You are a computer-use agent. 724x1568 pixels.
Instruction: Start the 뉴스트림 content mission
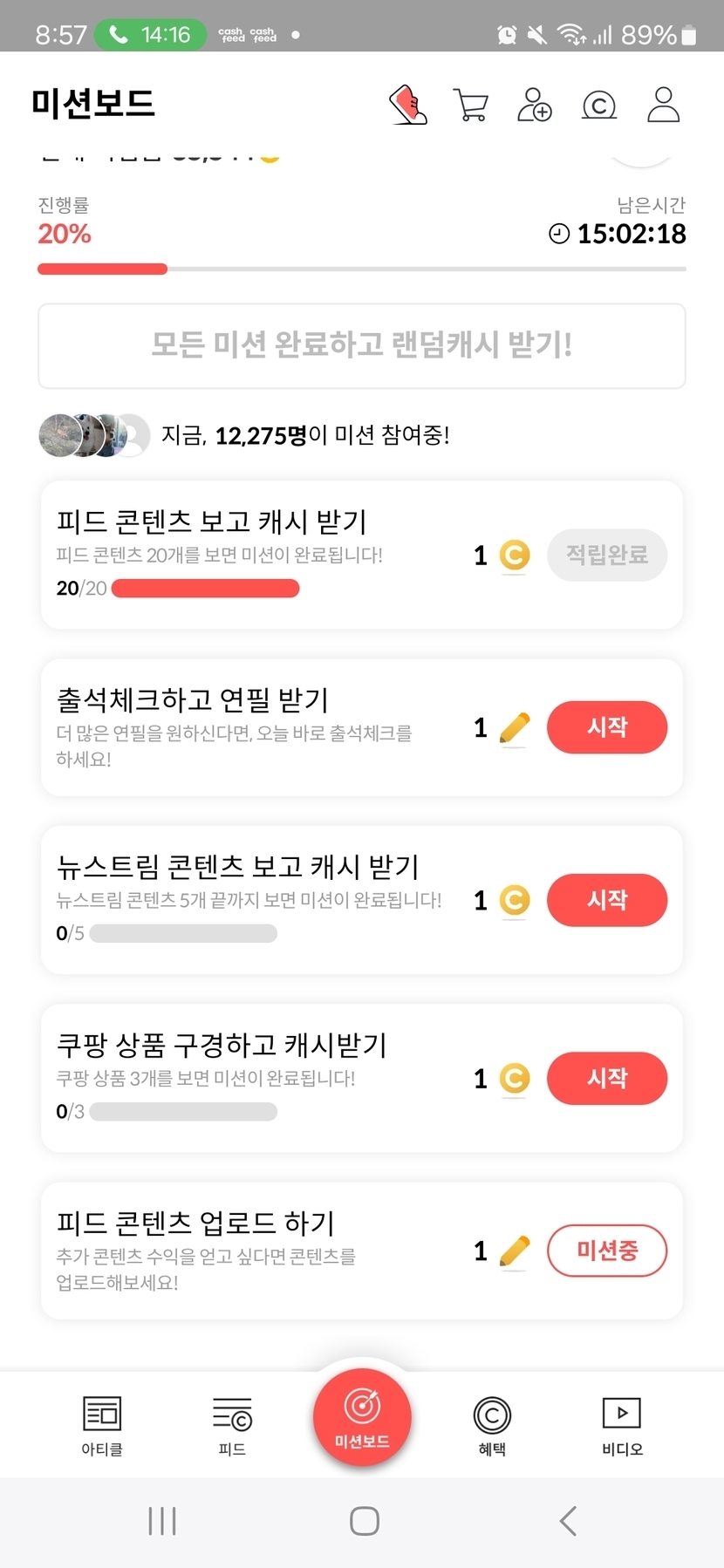(x=607, y=900)
